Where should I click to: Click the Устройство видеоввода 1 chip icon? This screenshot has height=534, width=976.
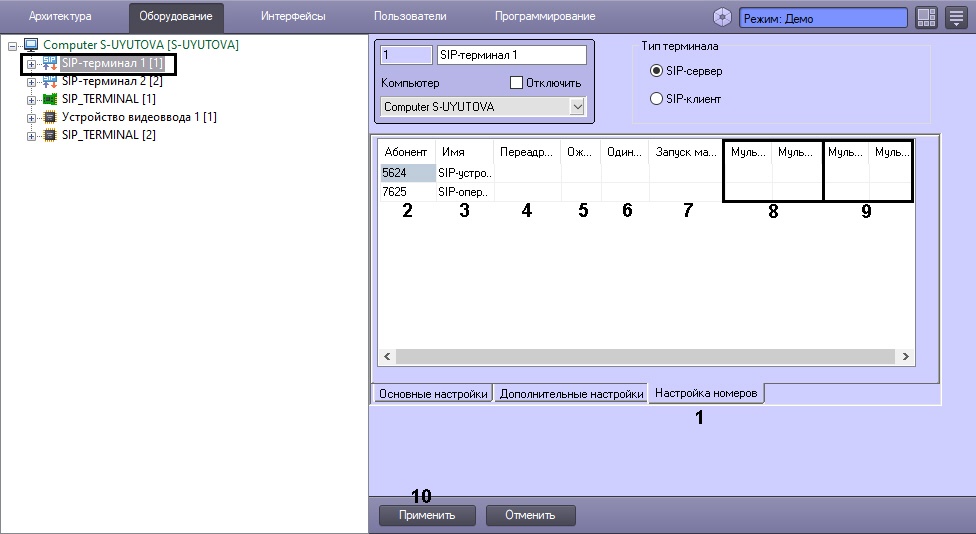[x=50, y=117]
